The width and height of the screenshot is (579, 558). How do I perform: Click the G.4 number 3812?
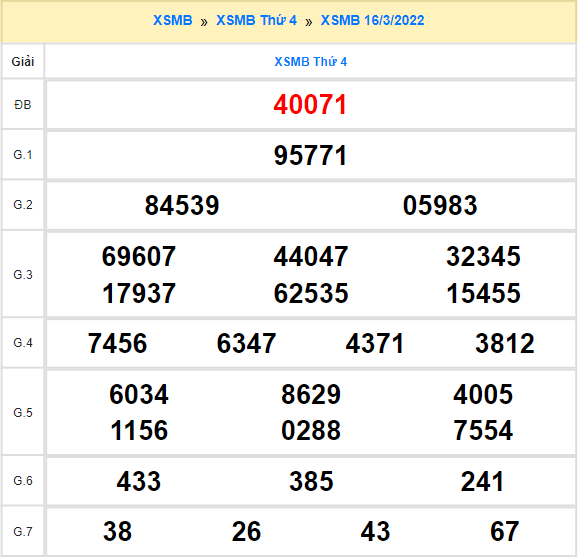(505, 343)
